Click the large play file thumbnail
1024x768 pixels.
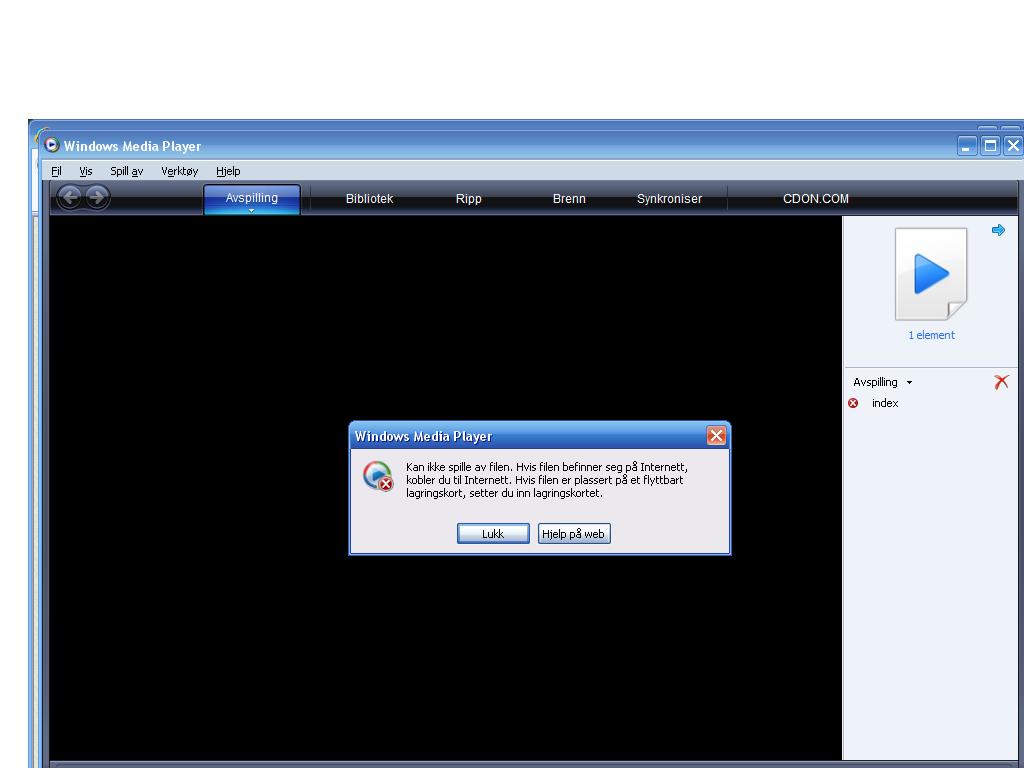coord(931,274)
